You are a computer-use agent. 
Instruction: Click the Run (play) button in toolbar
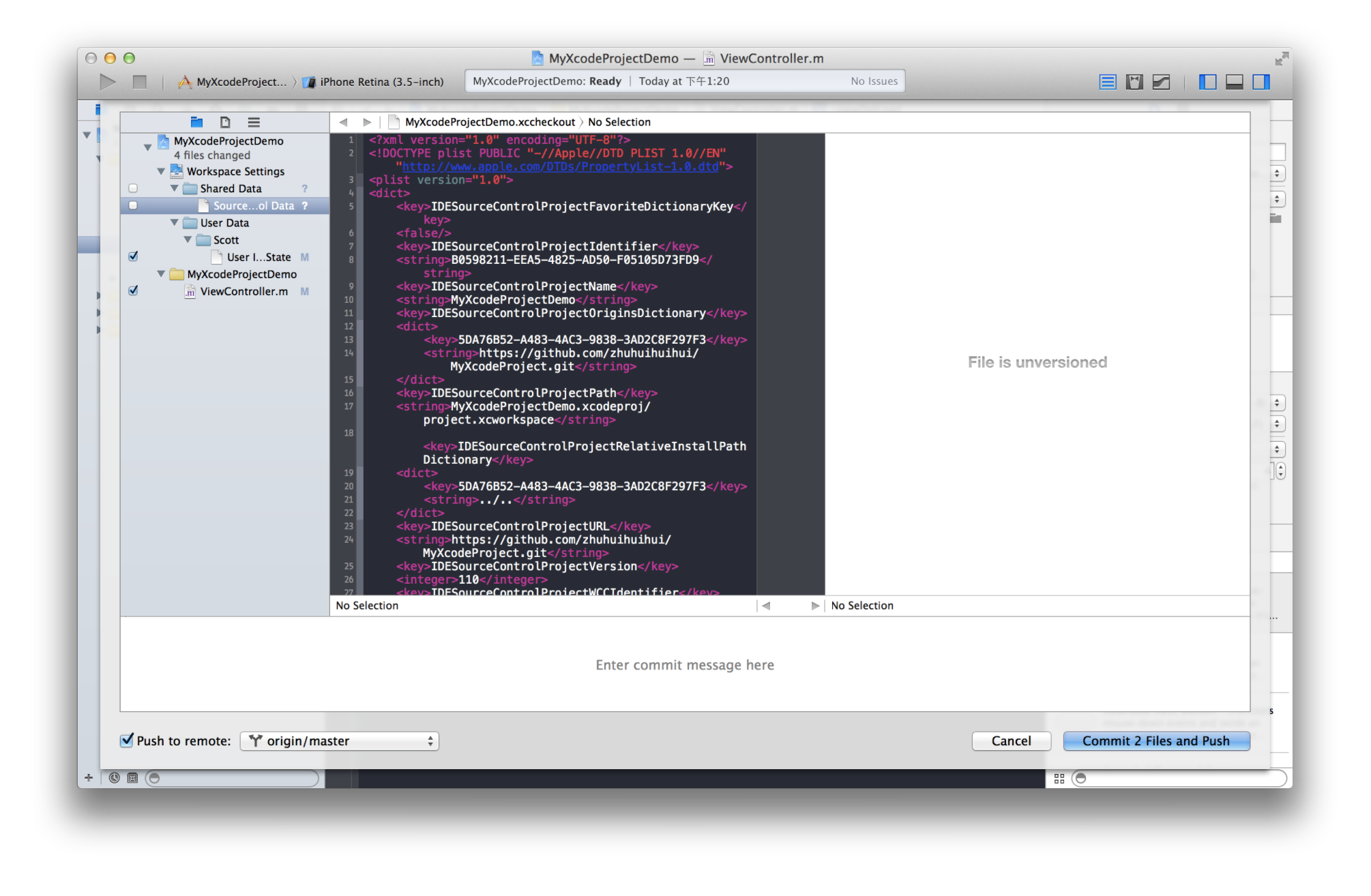108,82
